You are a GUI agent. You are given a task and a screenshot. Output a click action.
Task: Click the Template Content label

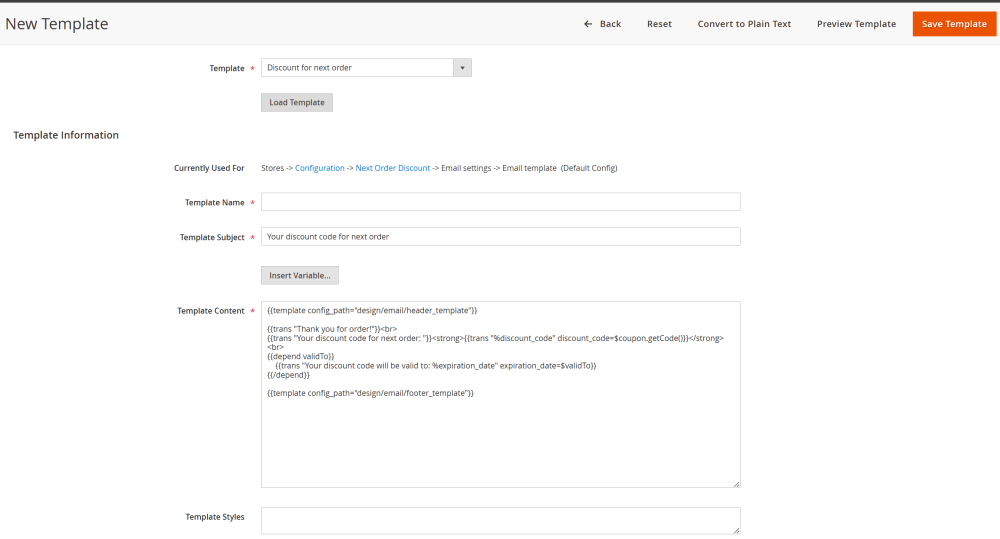coord(210,311)
